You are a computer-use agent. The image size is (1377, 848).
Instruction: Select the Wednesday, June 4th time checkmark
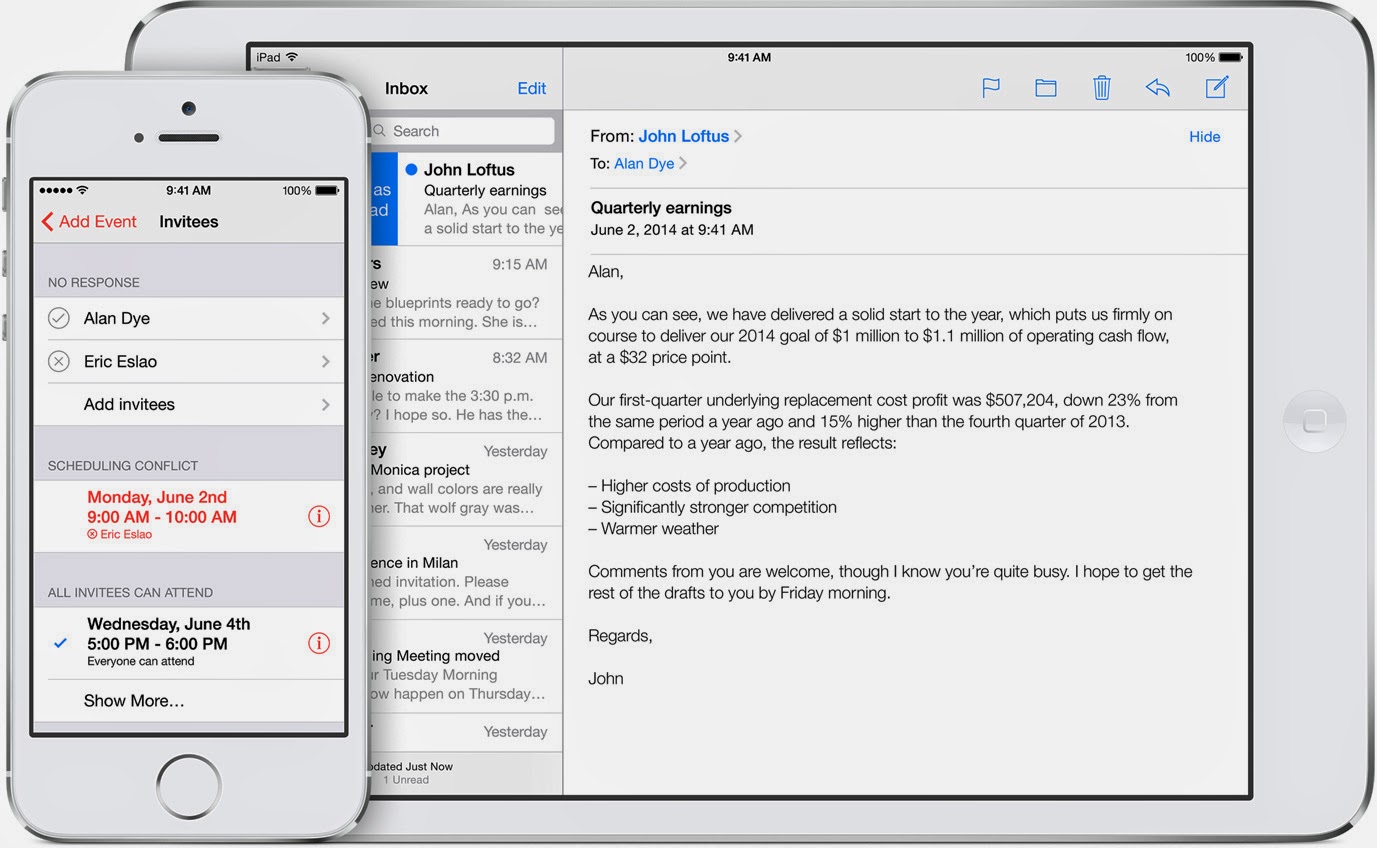coord(61,643)
